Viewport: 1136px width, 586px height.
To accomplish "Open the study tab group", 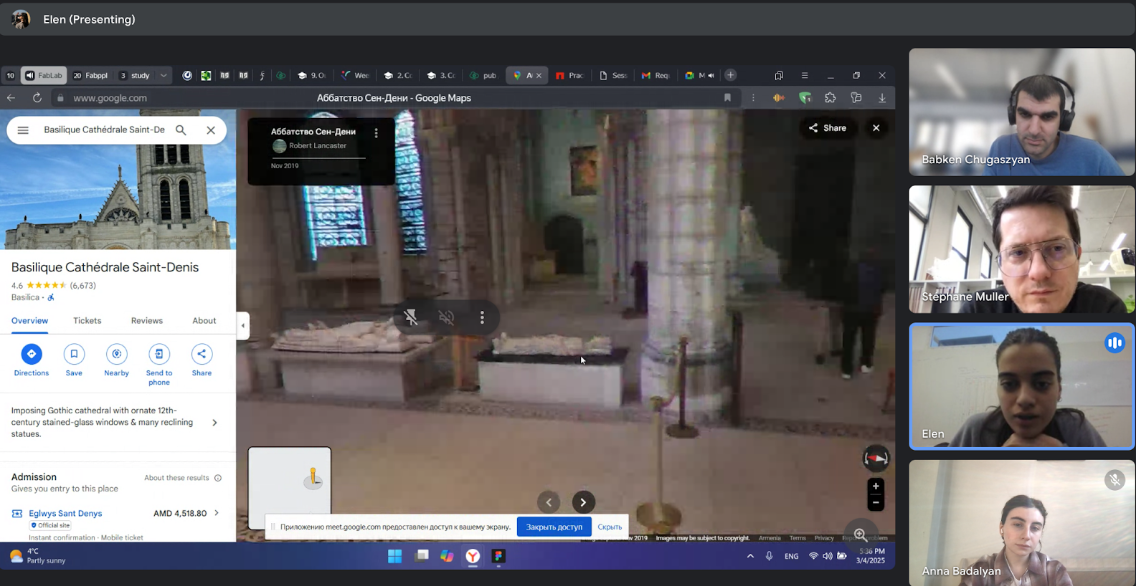I will [x=135, y=75].
